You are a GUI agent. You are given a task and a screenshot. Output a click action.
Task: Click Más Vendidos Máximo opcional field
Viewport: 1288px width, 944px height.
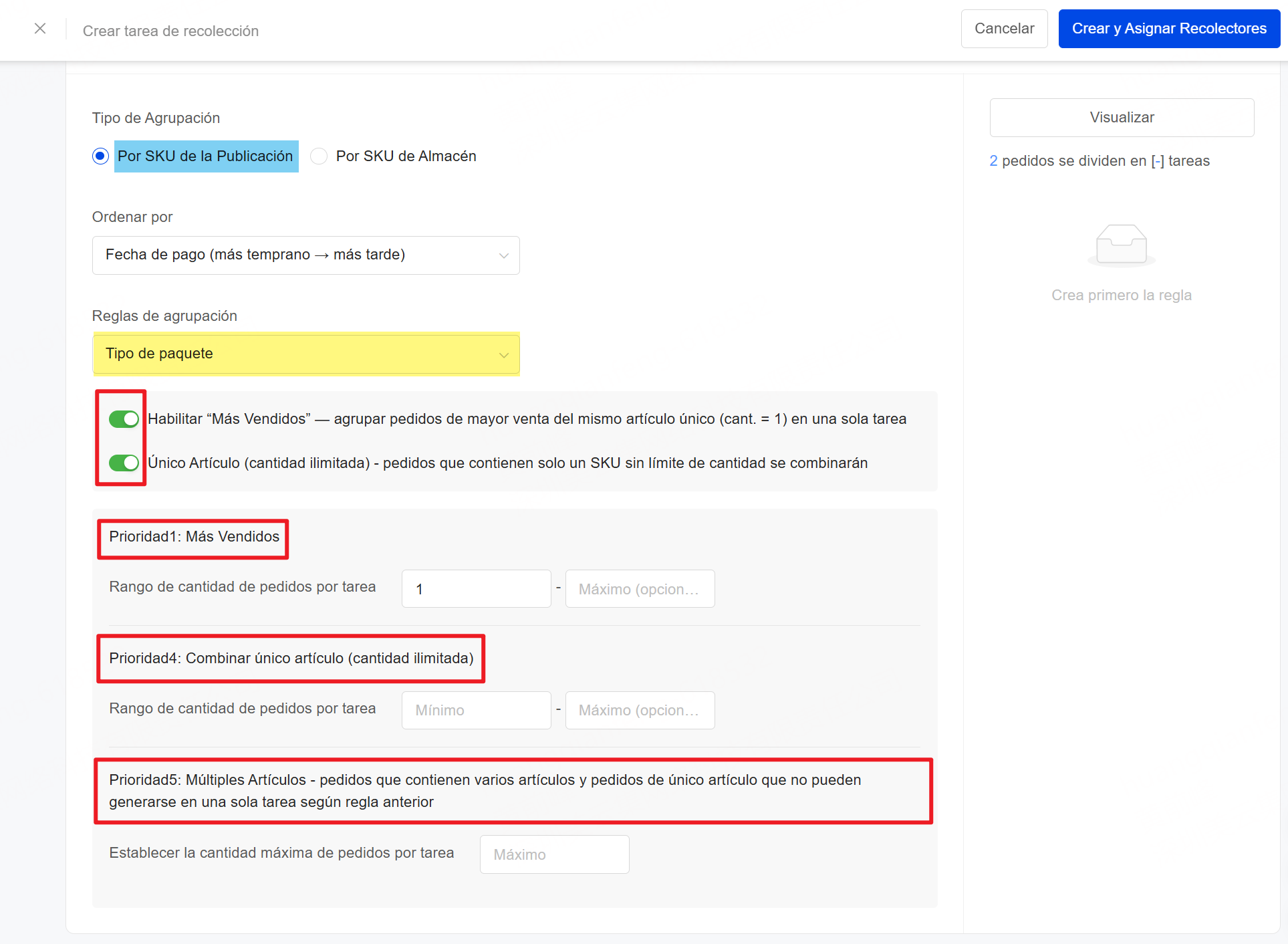coord(639,589)
